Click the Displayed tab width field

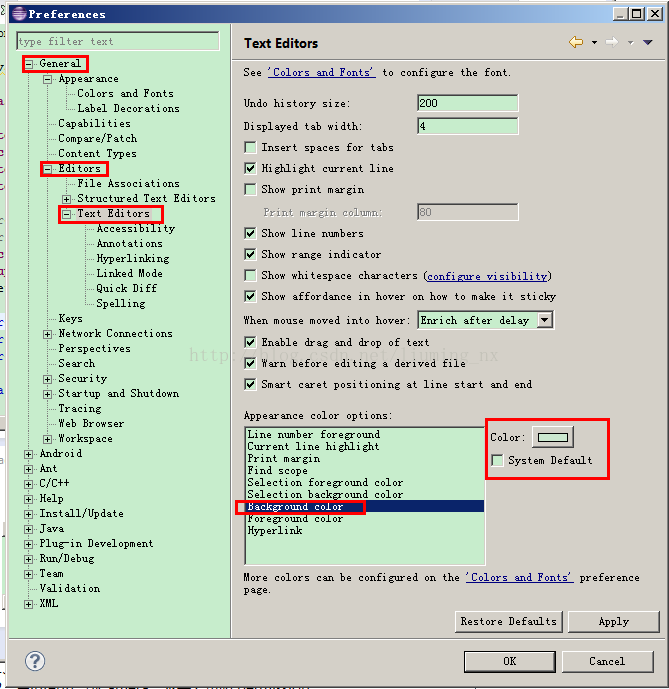tap(468, 127)
